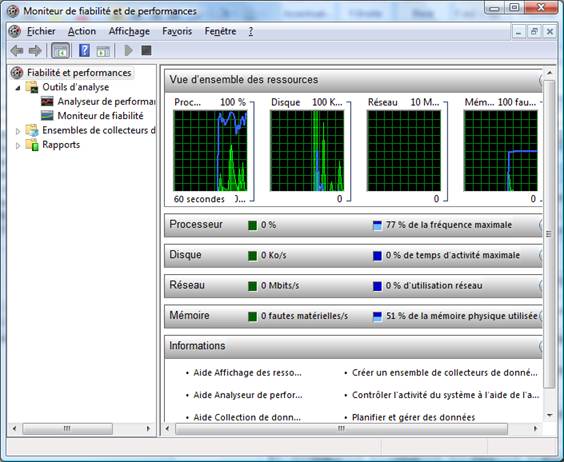Click the title bar application icon
This screenshot has height=462, width=564.
click(13, 11)
